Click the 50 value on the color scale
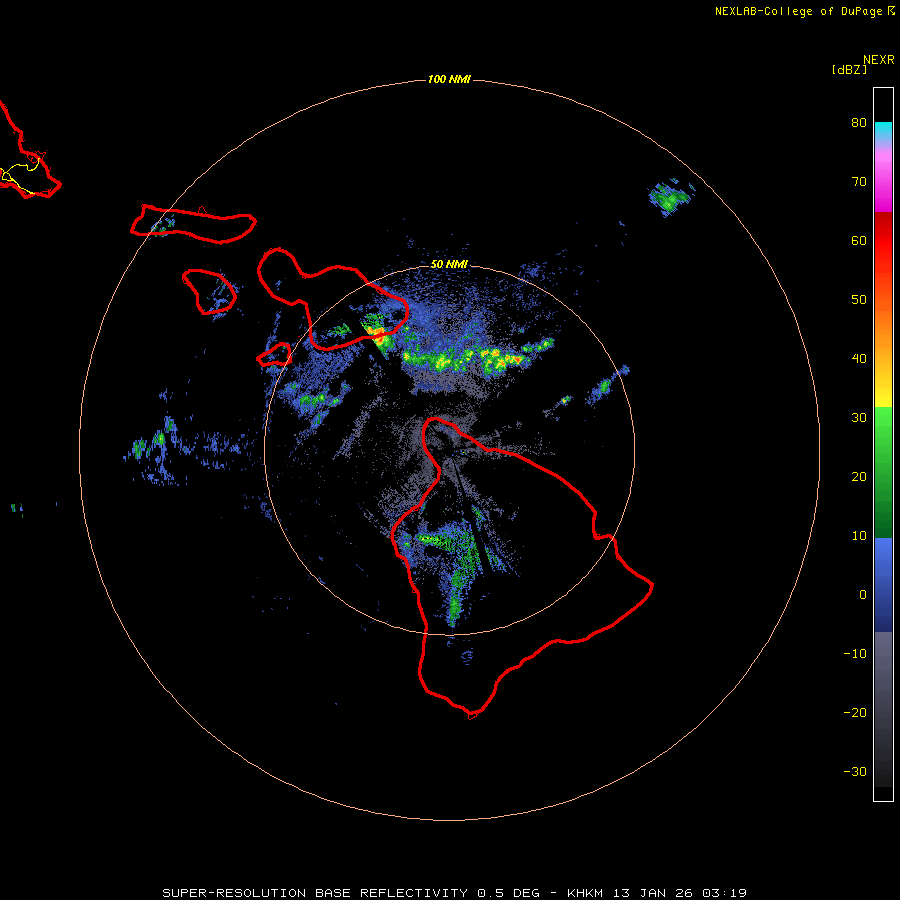Viewport: 900px width, 900px height. 859,300
